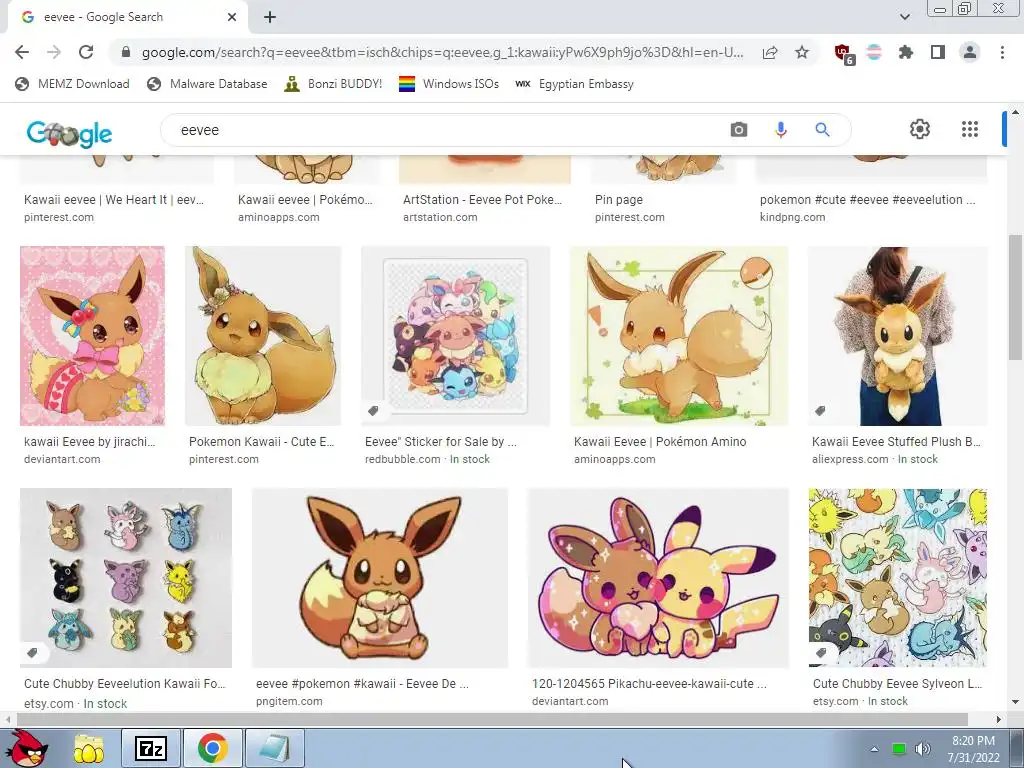Click the Chrome taskbar icon

tap(212, 748)
